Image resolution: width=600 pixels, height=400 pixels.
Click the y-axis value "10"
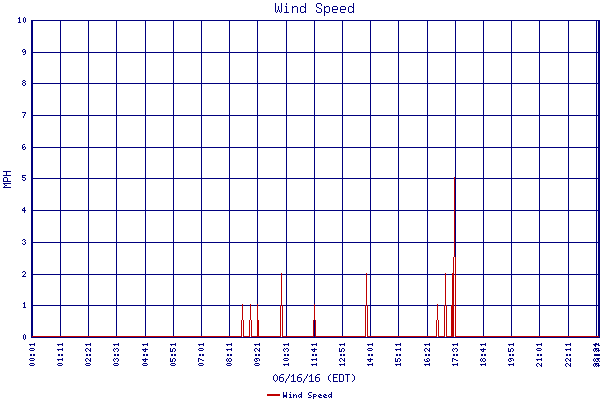pyautogui.click(x=22, y=20)
